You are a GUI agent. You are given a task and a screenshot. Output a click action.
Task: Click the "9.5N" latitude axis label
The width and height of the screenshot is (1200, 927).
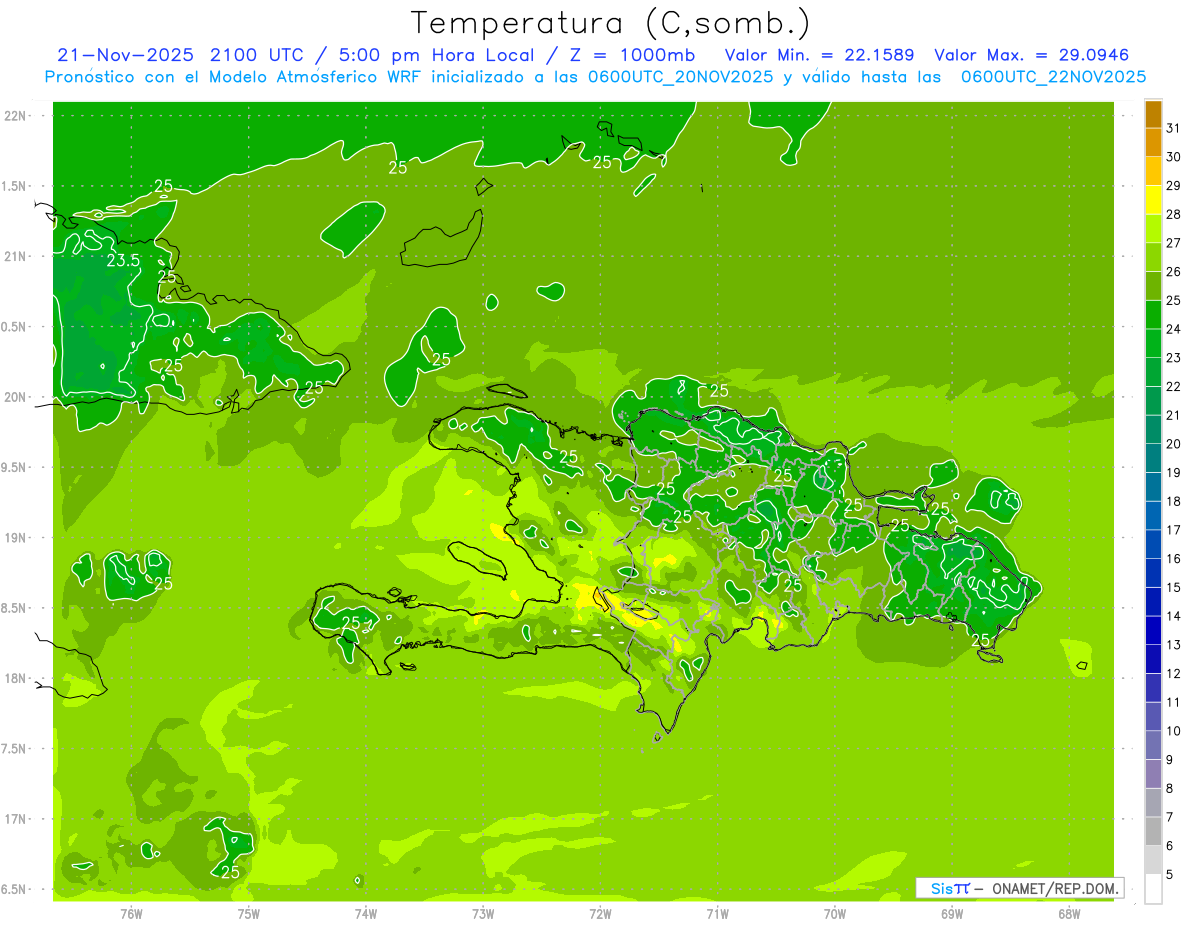pyautogui.click(x=15, y=467)
